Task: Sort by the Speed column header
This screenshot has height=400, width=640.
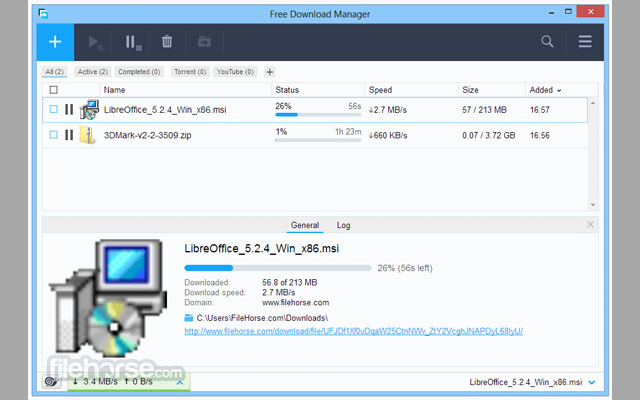Action: click(380, 90)
